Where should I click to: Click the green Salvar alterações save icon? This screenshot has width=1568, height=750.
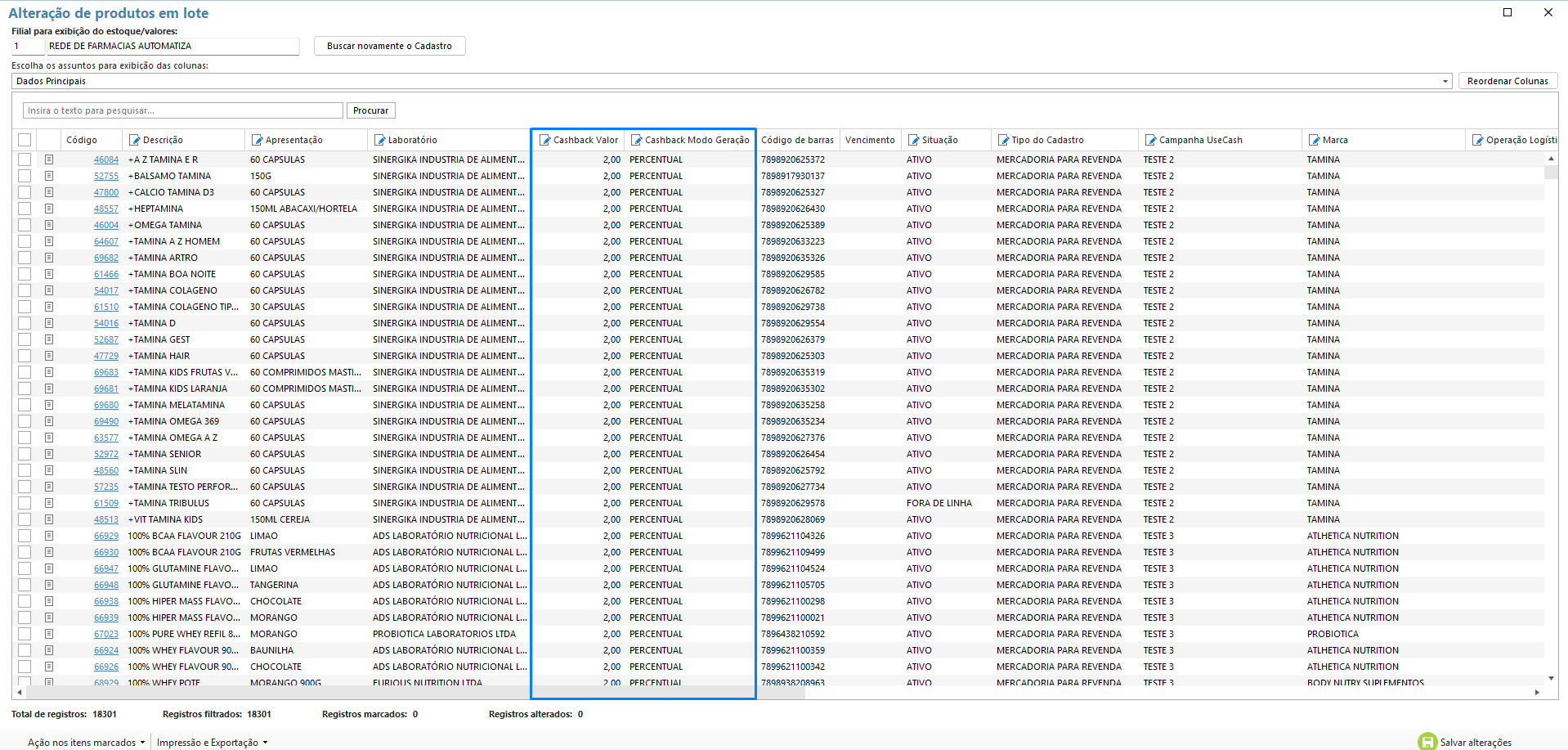coord(1427,742)
